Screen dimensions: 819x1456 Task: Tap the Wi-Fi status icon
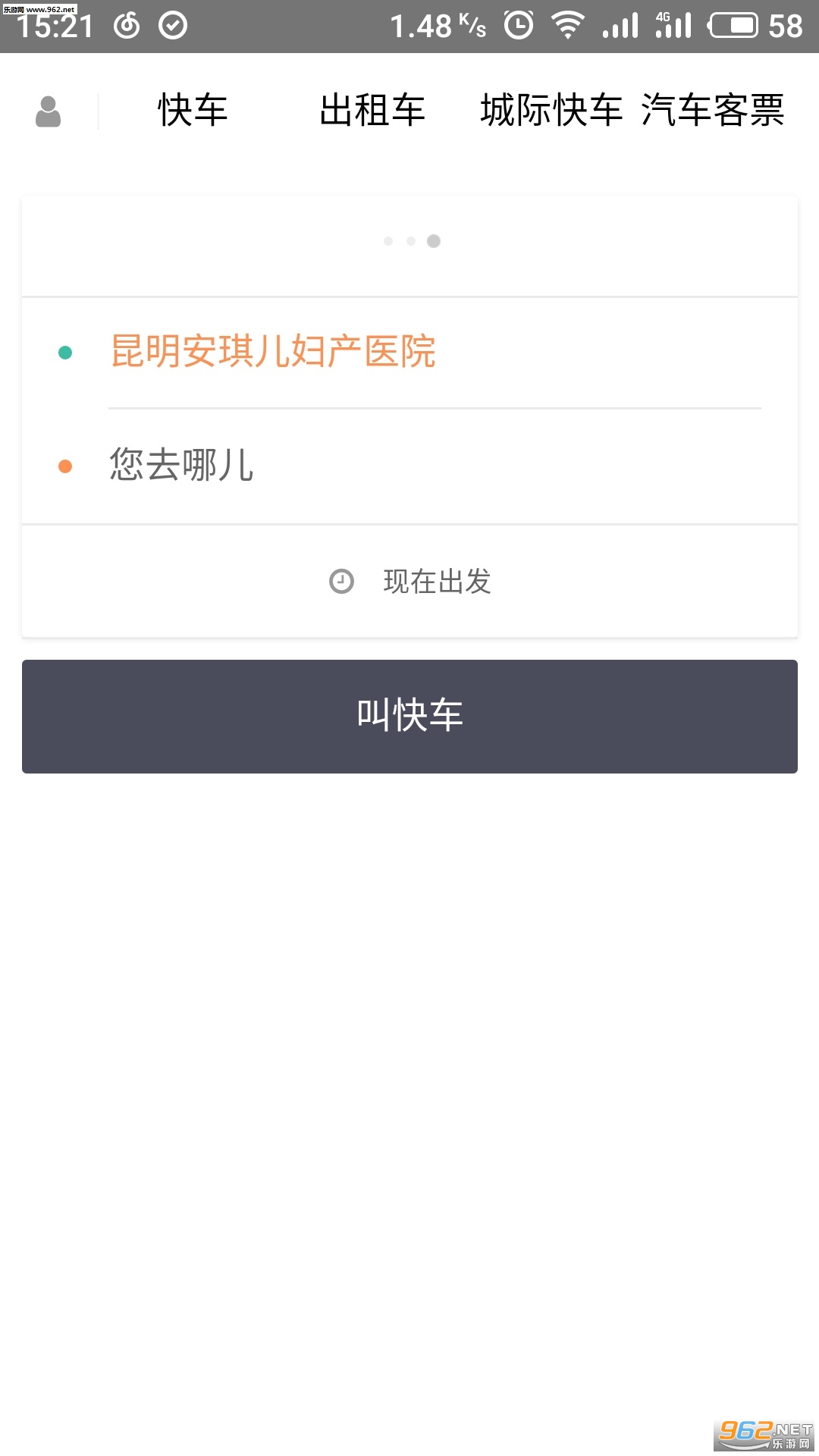pyautogui.click(x=567, y=26)
